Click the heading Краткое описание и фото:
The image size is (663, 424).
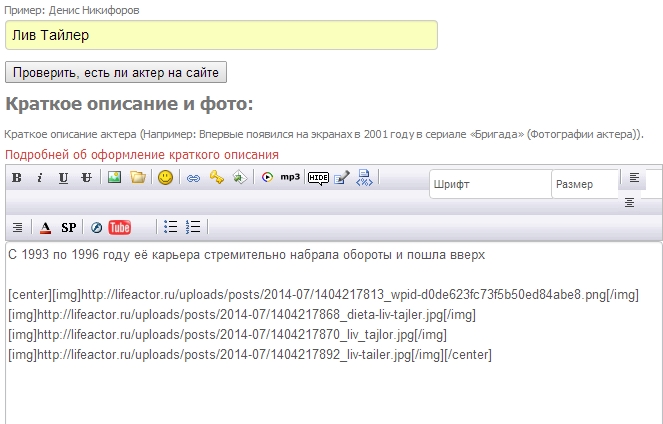(x=129, y=104)
